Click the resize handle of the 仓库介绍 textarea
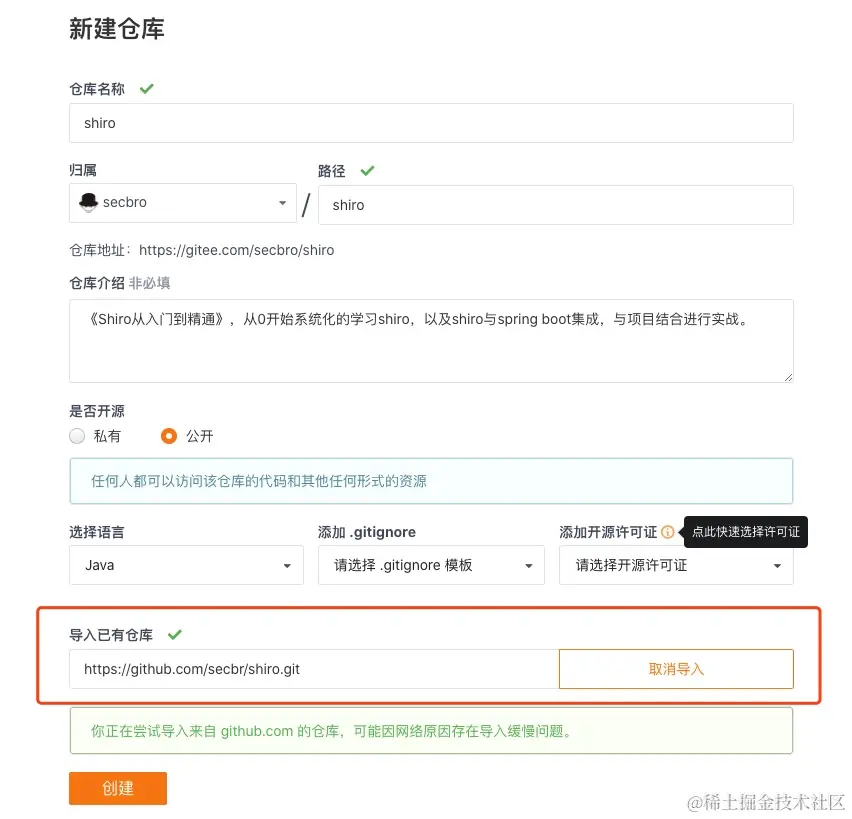The image size is (852, 819). pos(787,375)
